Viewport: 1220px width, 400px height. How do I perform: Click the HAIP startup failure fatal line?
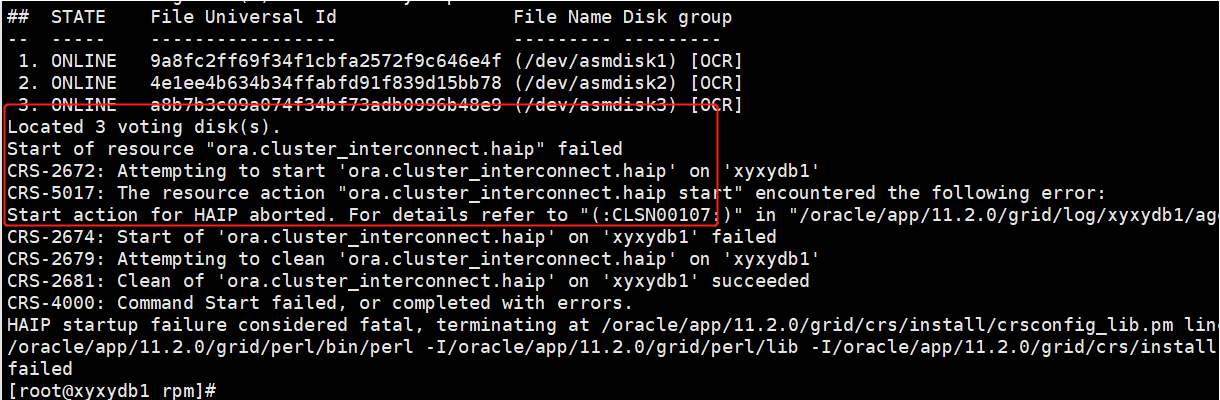600,325
